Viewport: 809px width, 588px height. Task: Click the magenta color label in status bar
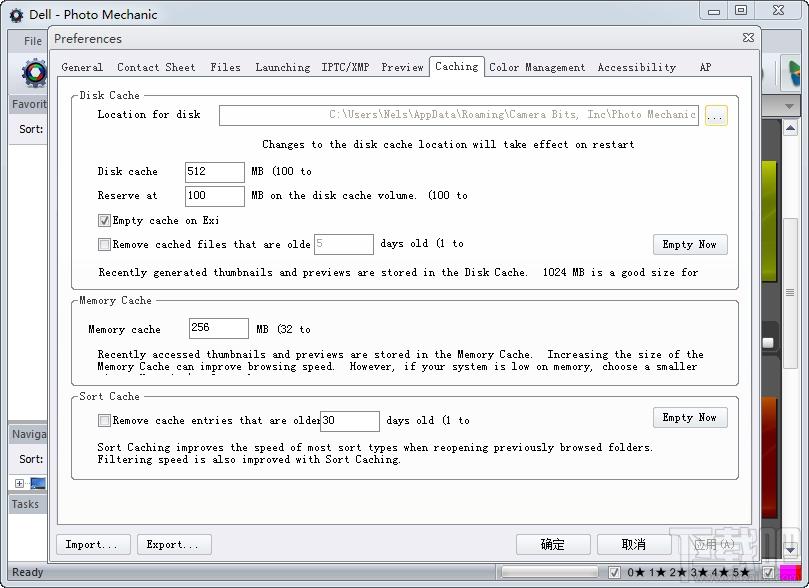pyautogui.click(x=790, y=572)
